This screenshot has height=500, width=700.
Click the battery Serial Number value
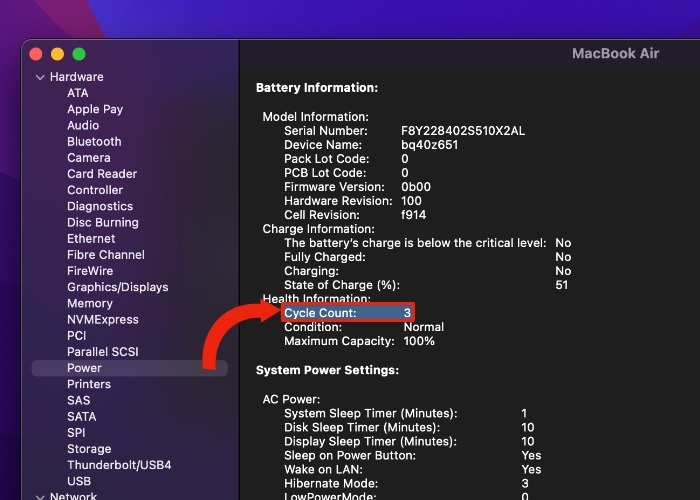click(x=463, y=131)
